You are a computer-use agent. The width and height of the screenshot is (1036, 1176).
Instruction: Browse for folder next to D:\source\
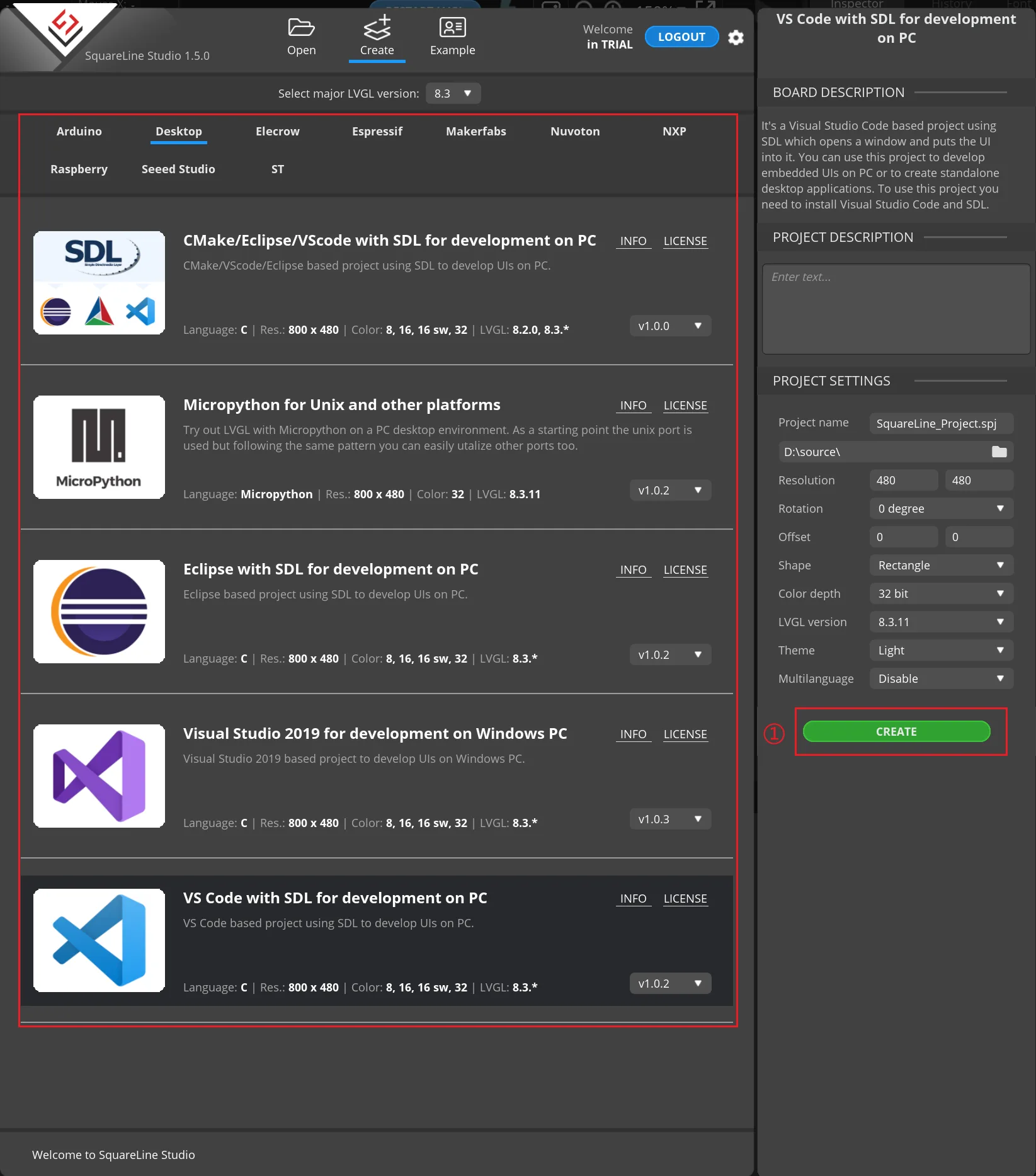coord(999,452)
